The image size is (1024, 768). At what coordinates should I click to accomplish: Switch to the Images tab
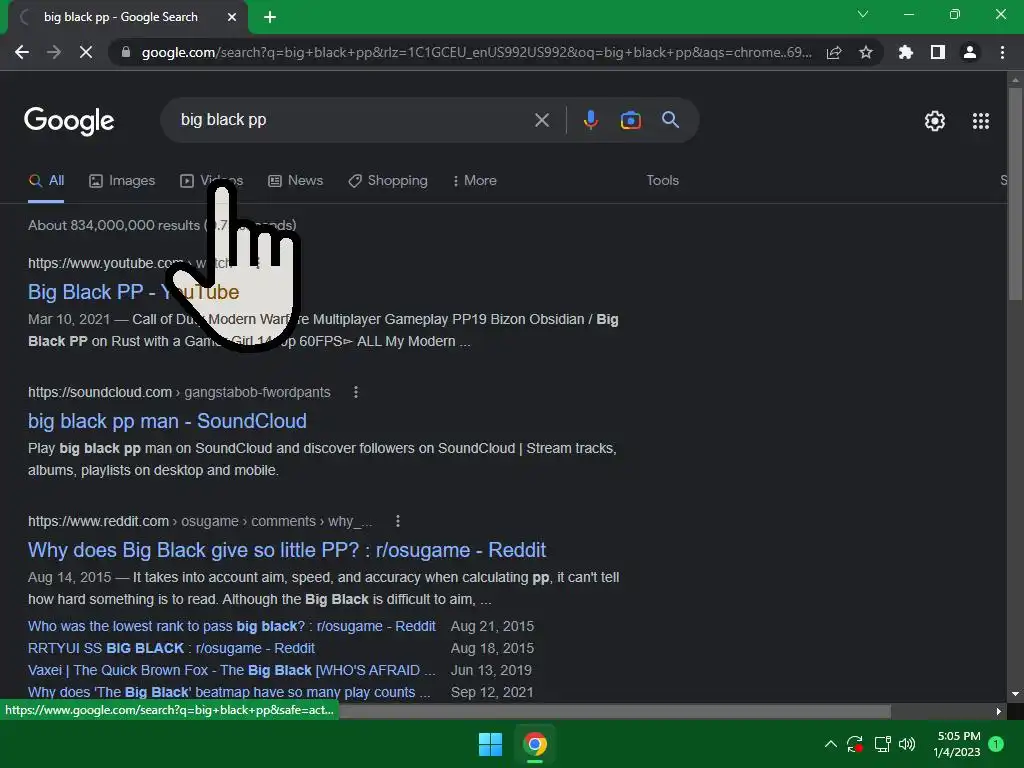coord(122,181)
